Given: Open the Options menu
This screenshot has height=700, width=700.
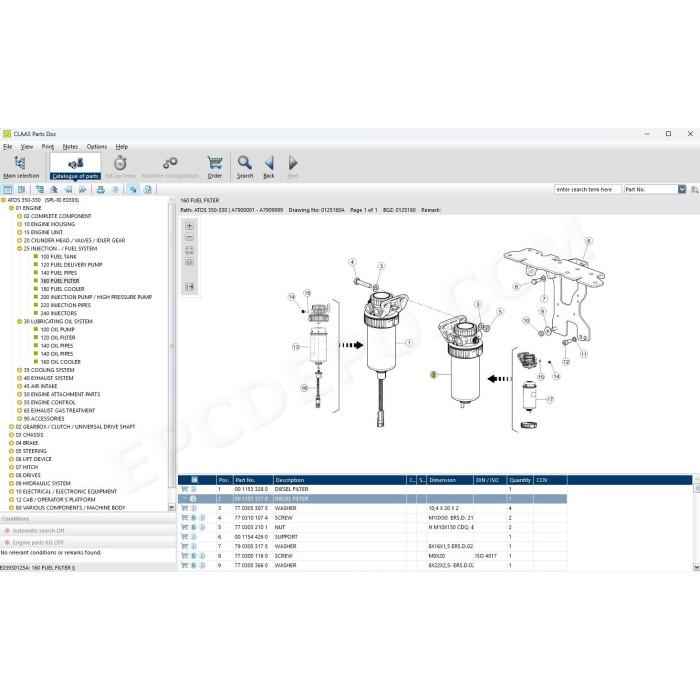Looking at the screenshot, I should coord(97,146).
